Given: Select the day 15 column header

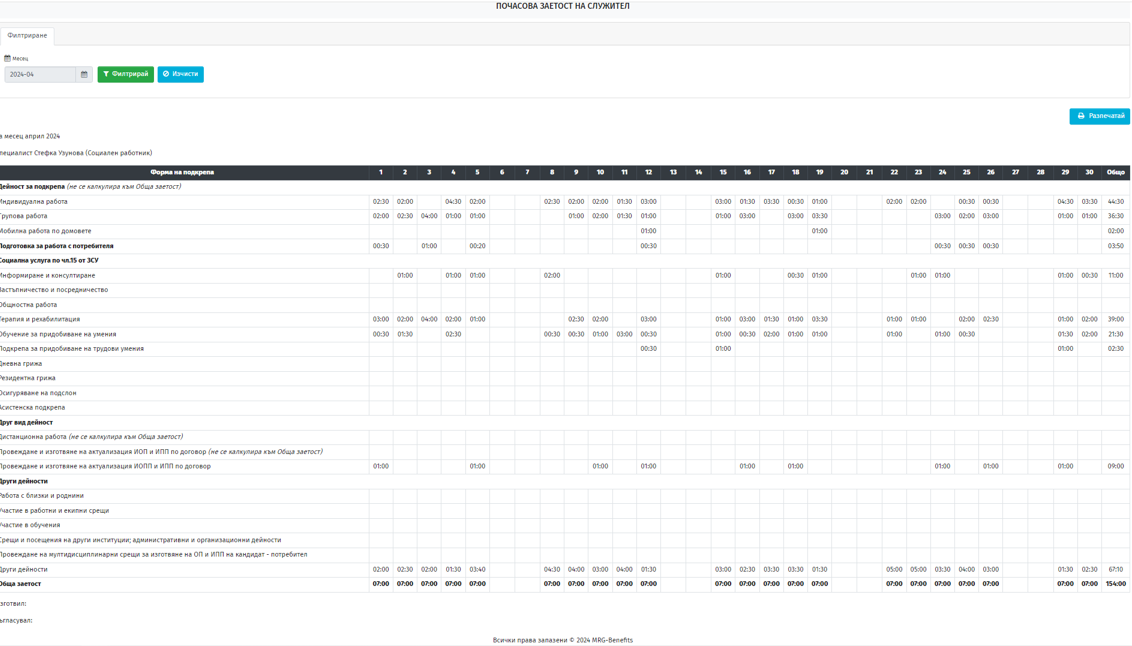Looking at the screenshot, I should [722, 172].
